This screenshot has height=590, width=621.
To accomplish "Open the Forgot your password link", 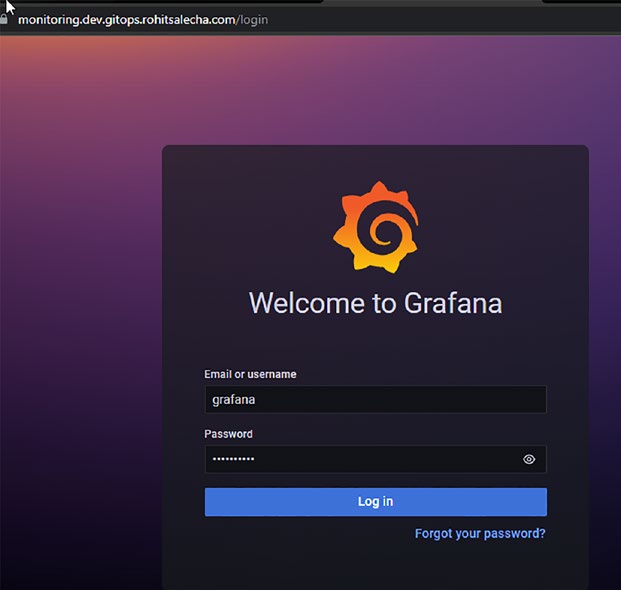I will pyautogui.click(x=480, y=533).
